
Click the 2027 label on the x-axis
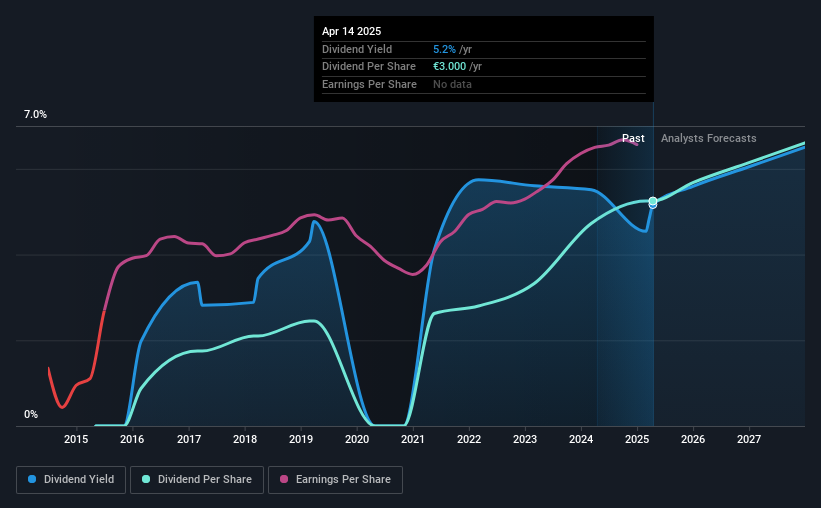749,439
